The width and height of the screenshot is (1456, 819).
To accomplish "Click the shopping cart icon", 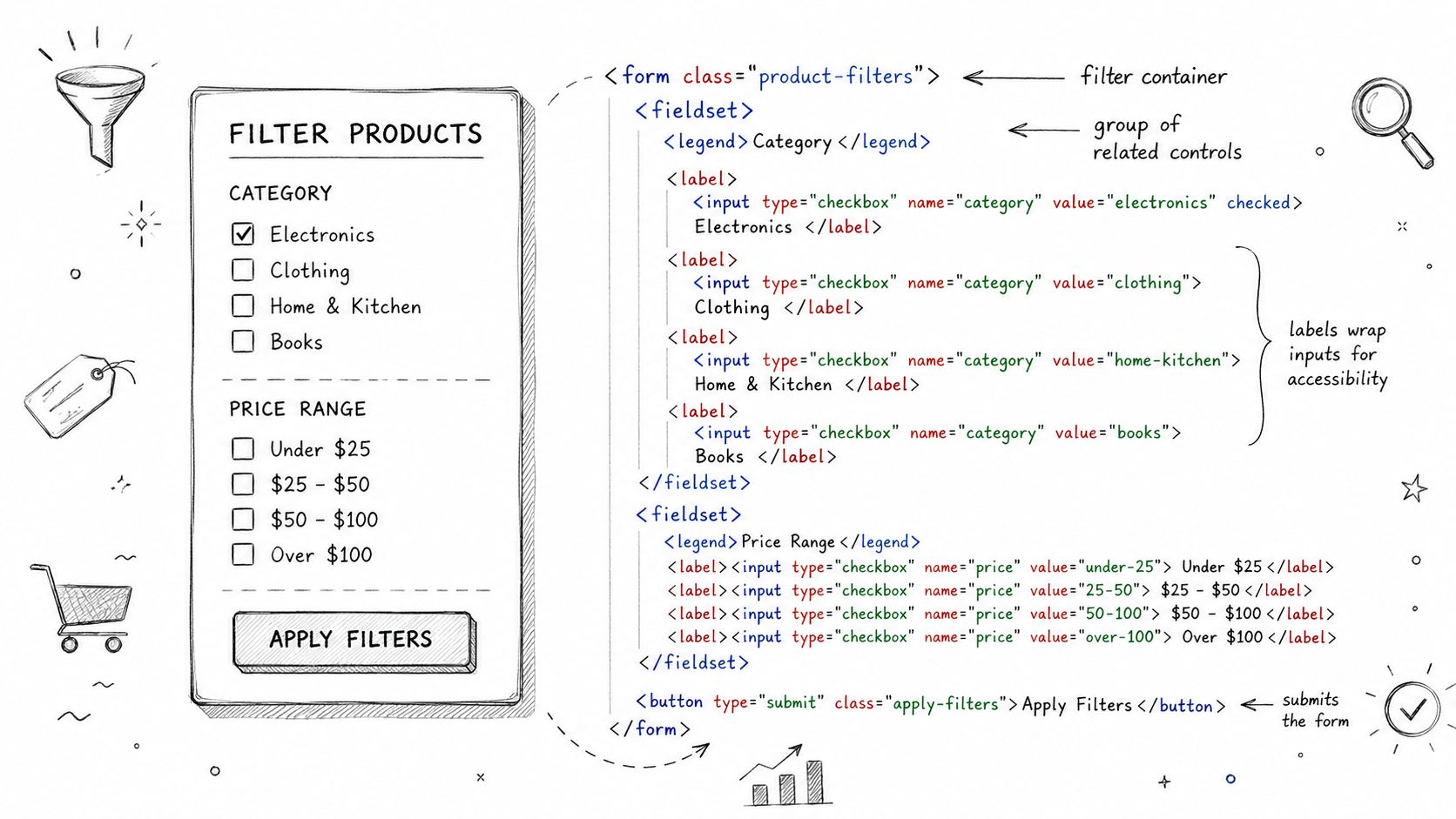I will click(x=81, y=608).
